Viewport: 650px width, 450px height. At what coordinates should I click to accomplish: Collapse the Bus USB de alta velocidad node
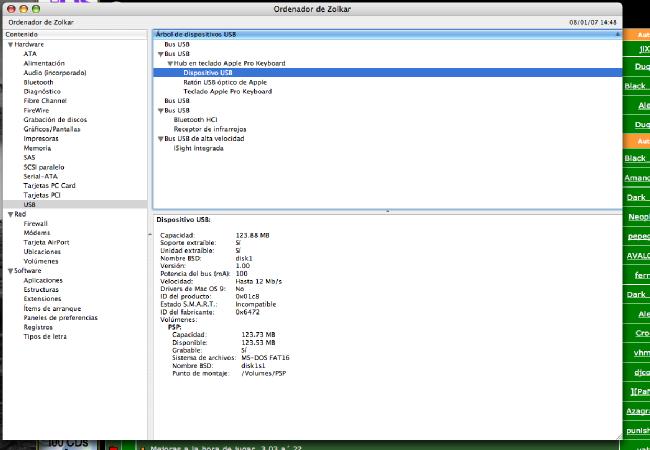click(160, 138)
